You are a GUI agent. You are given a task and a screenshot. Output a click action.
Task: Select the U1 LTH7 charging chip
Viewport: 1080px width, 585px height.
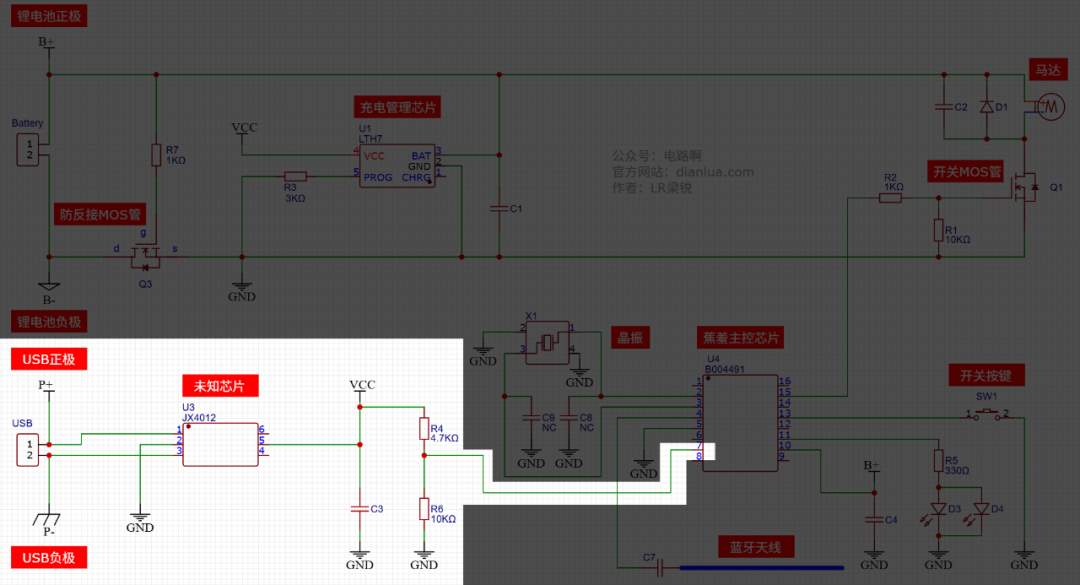(x=397, y=165)
